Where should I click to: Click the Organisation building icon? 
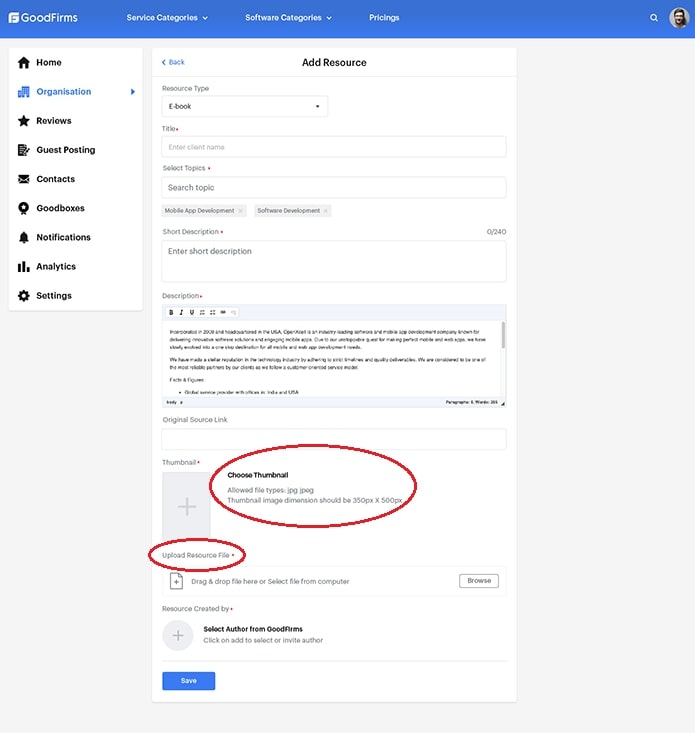point(23,92)
